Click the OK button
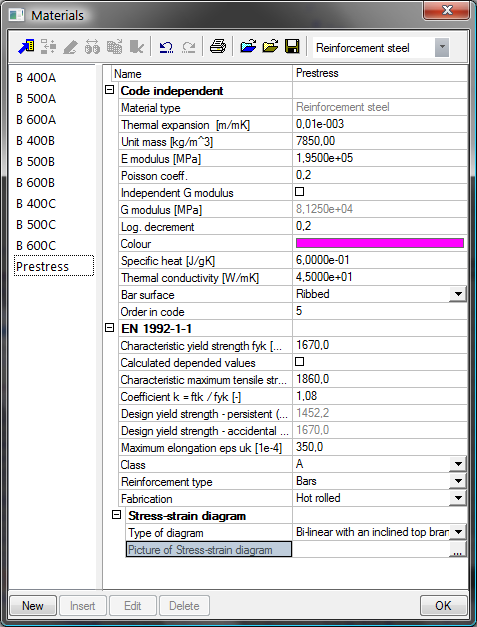 [x=443, y=606]
